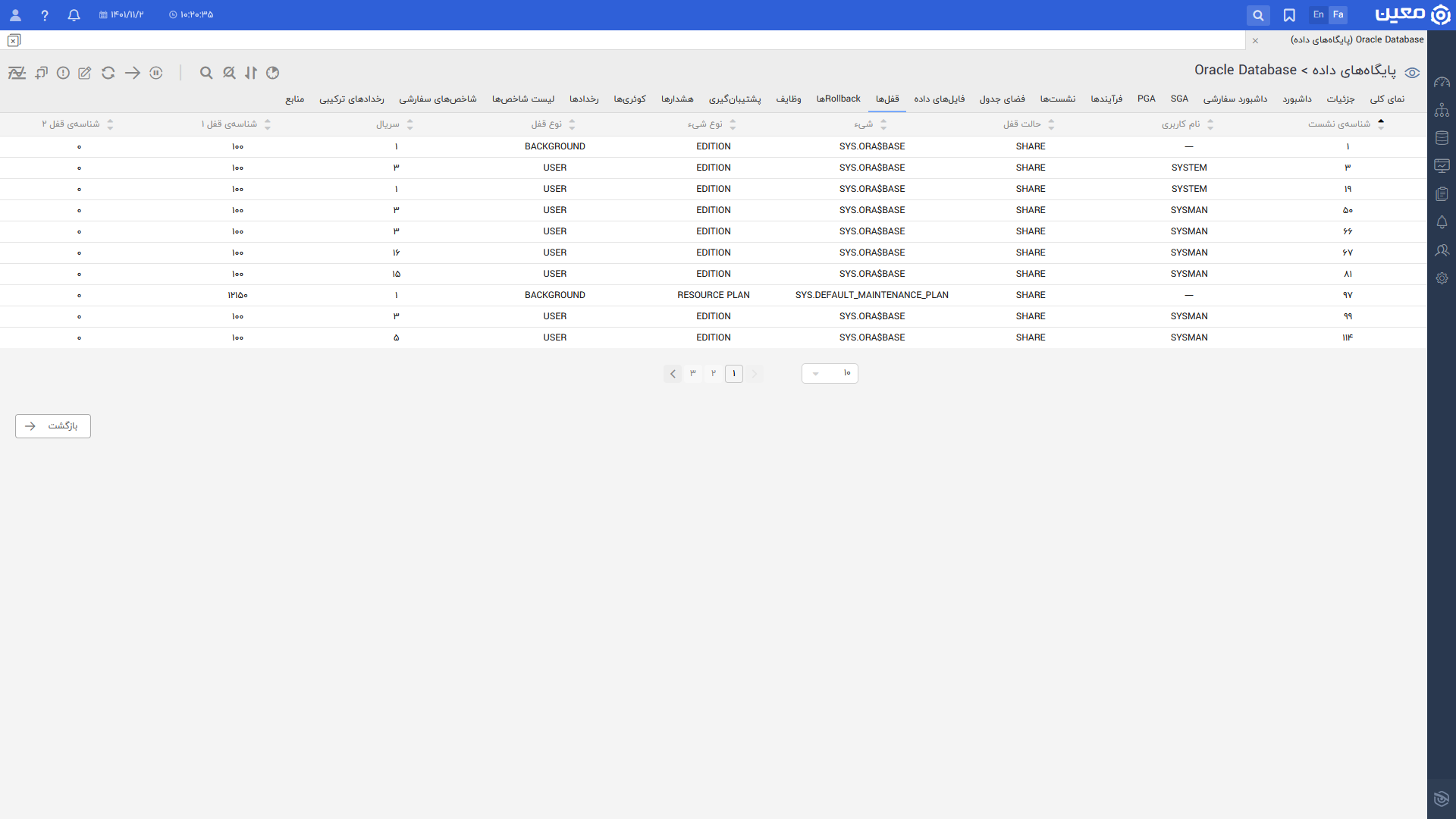1456x819 pixels.
Task: Go to pagination page ۳
Action: click(693, 373)
